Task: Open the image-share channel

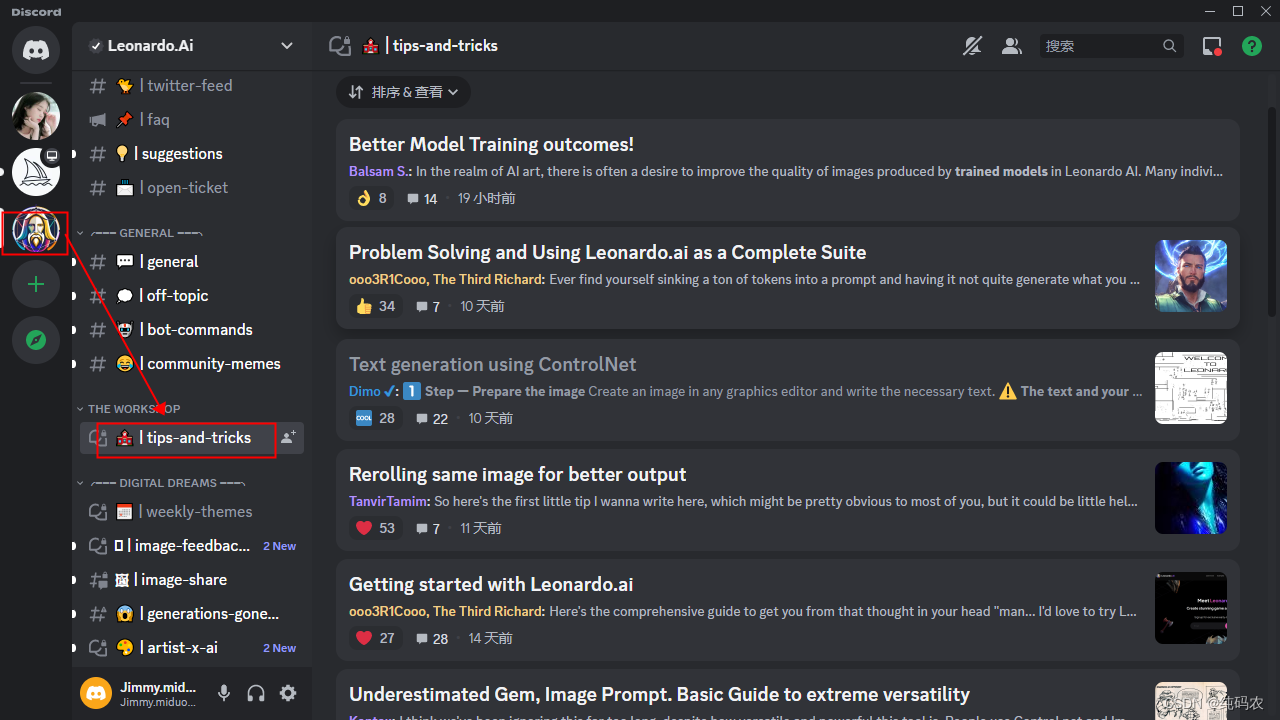Action: coord(192,579)
